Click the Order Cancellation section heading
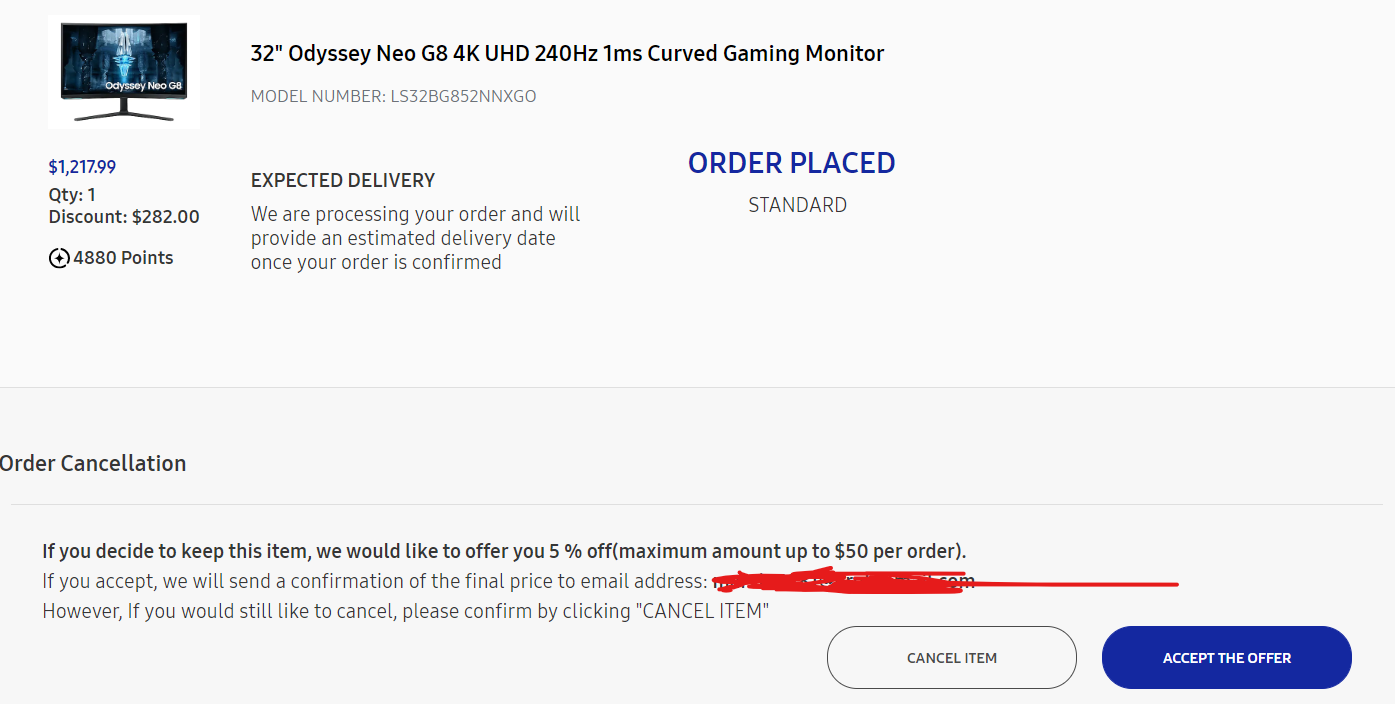 [93, 463]
